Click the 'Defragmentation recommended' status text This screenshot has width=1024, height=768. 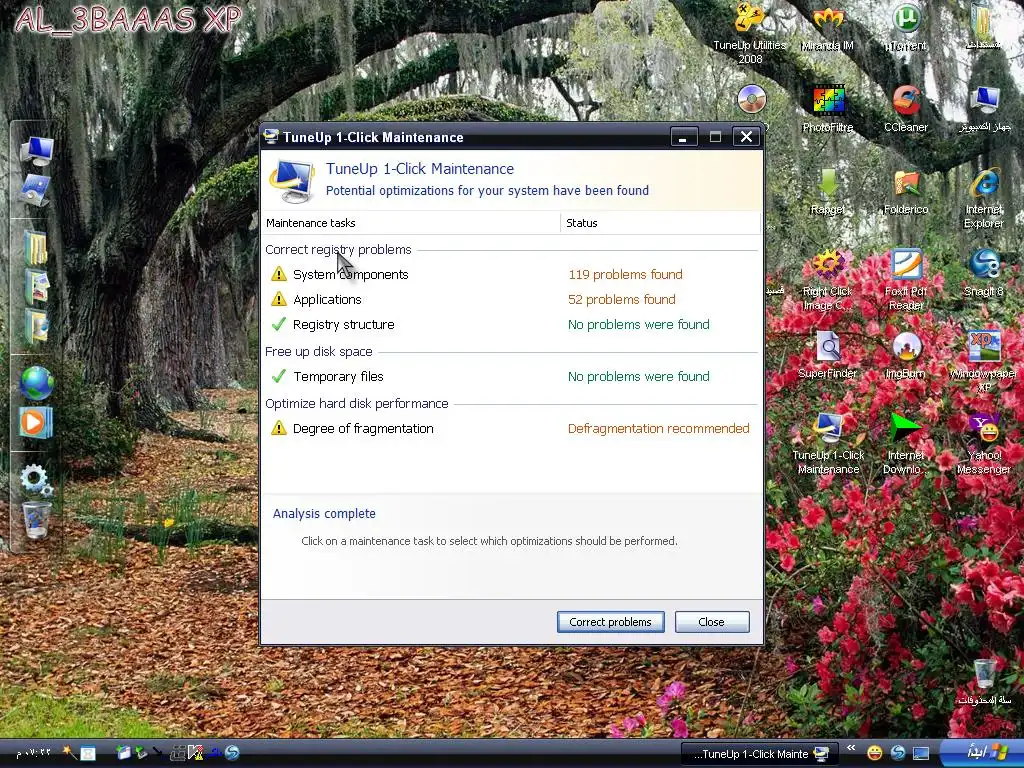[658, 428]
